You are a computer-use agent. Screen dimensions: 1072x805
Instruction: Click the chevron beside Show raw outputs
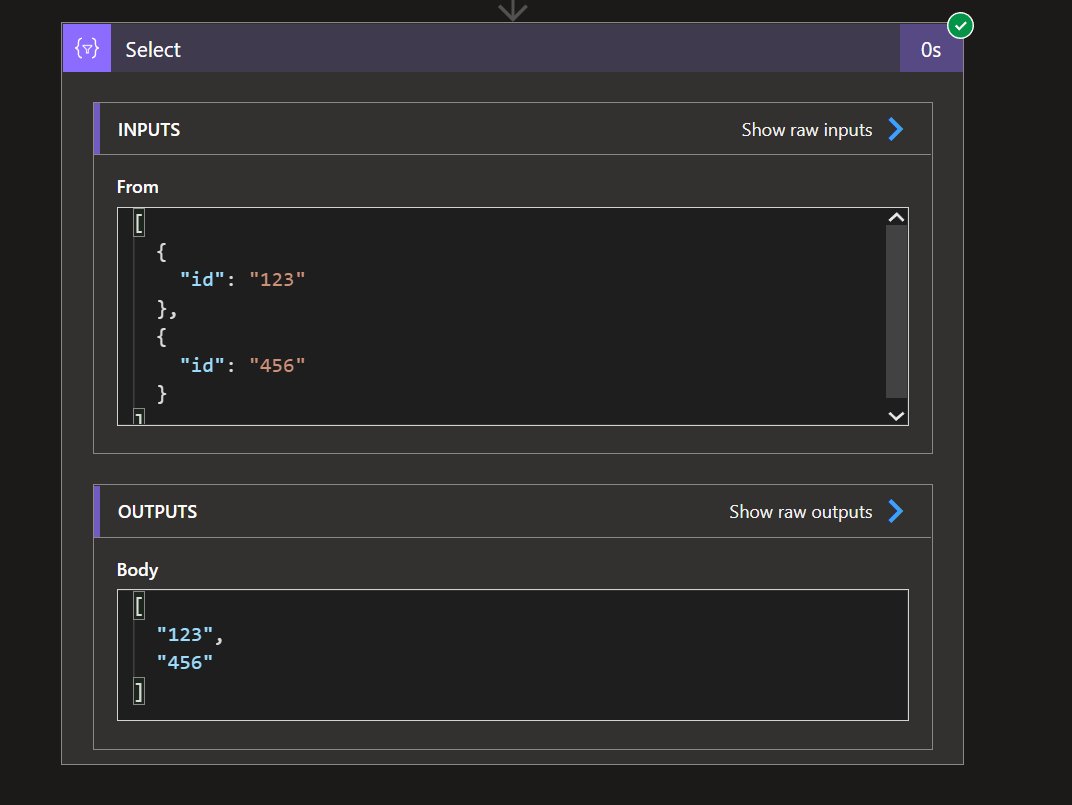[x=896, y=511]
